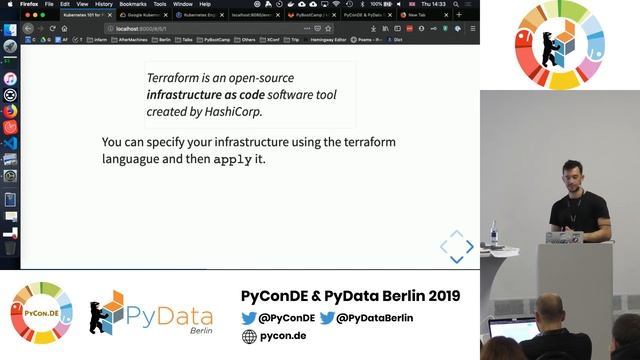Viewport: 640px width, 360px height.
Task: Open a new tab with the plus button
Action: [459, 15]
